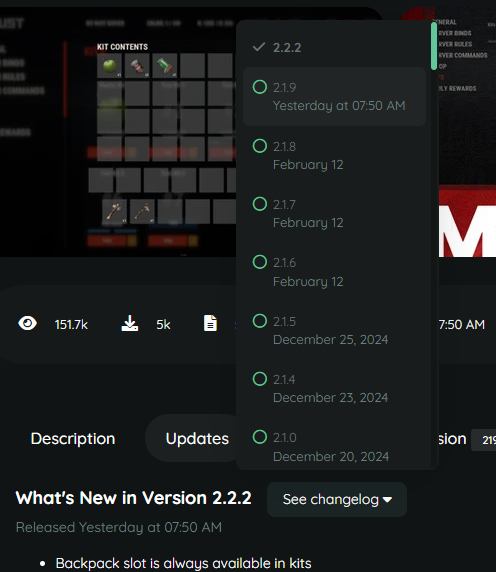
Task: Click the version dropdown scrollbar thumb
Action: [434, 46]
